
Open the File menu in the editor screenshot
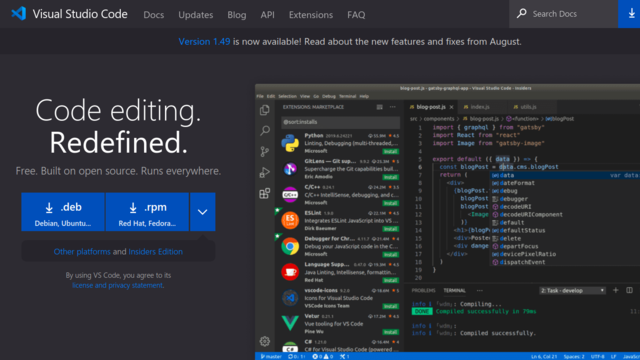click(260, 96)
